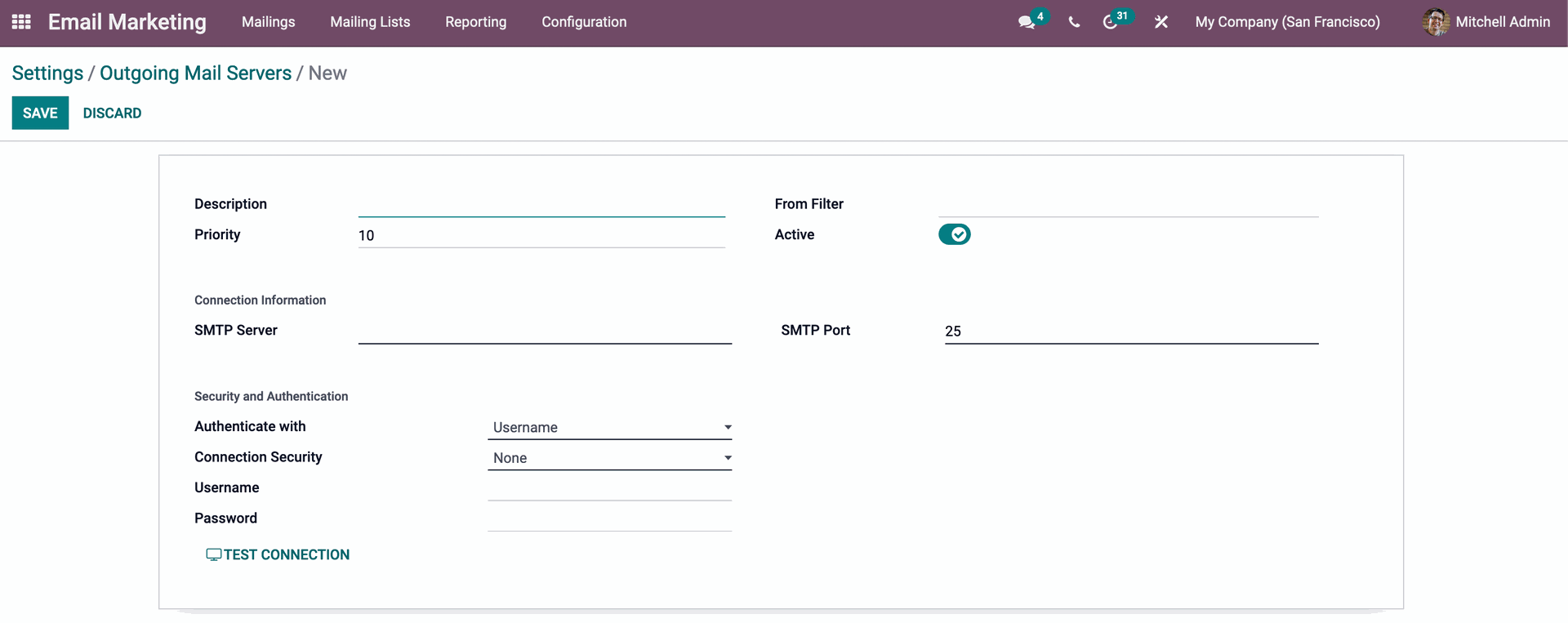Click the debug tools wrench icon
This screenshot has width=1568, height=623.
click(x=1160, y=22)
